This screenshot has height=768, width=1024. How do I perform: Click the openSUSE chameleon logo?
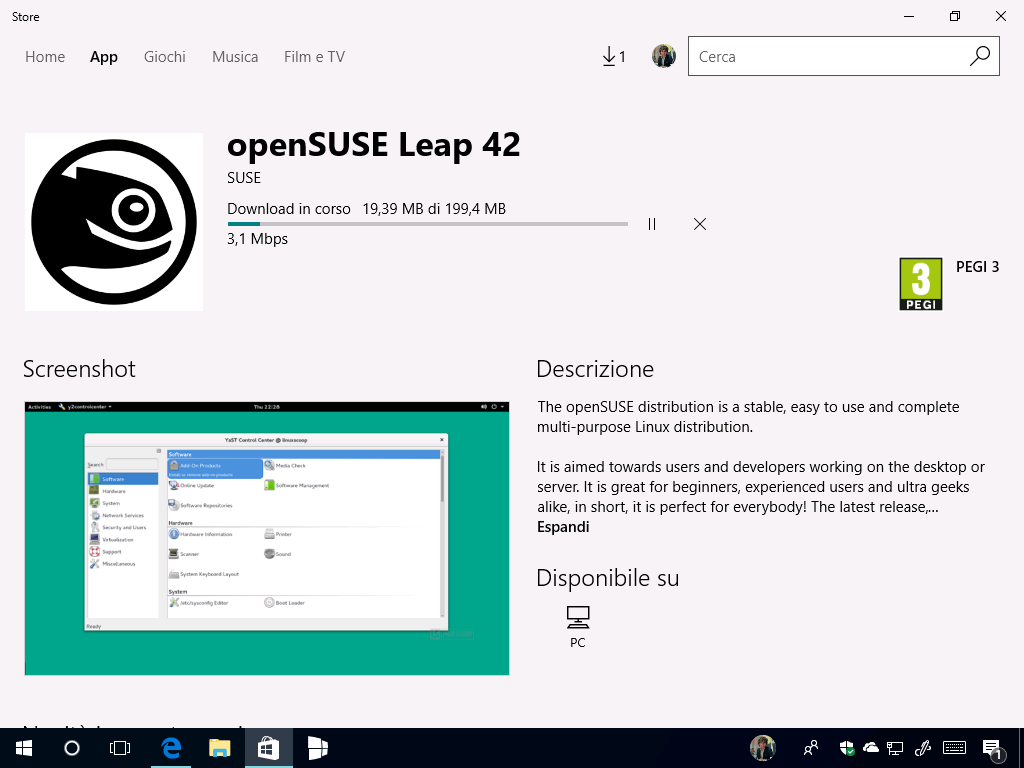pyautogui.click(x=114, y=222)
